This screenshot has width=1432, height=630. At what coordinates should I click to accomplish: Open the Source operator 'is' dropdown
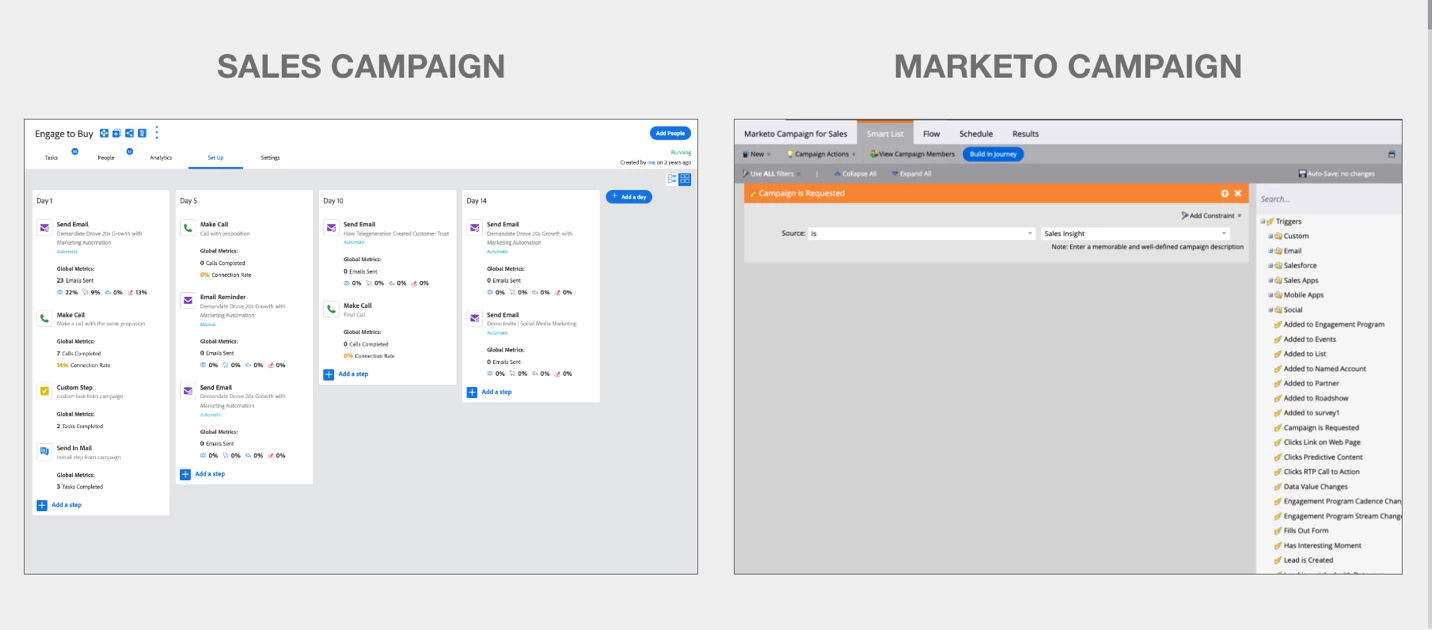coord(921,233)
